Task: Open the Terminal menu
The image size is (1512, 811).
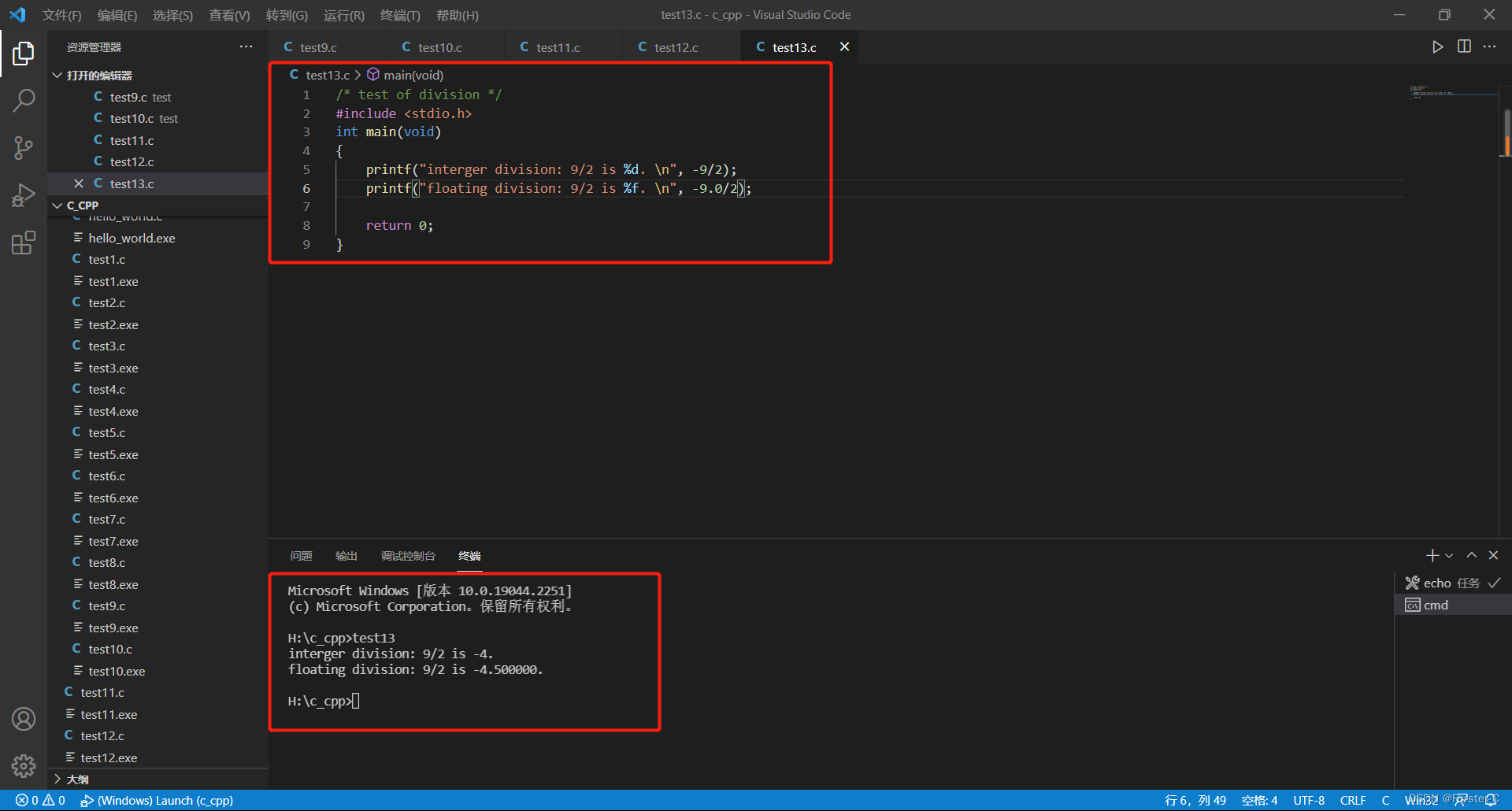Action: point(400,15)
